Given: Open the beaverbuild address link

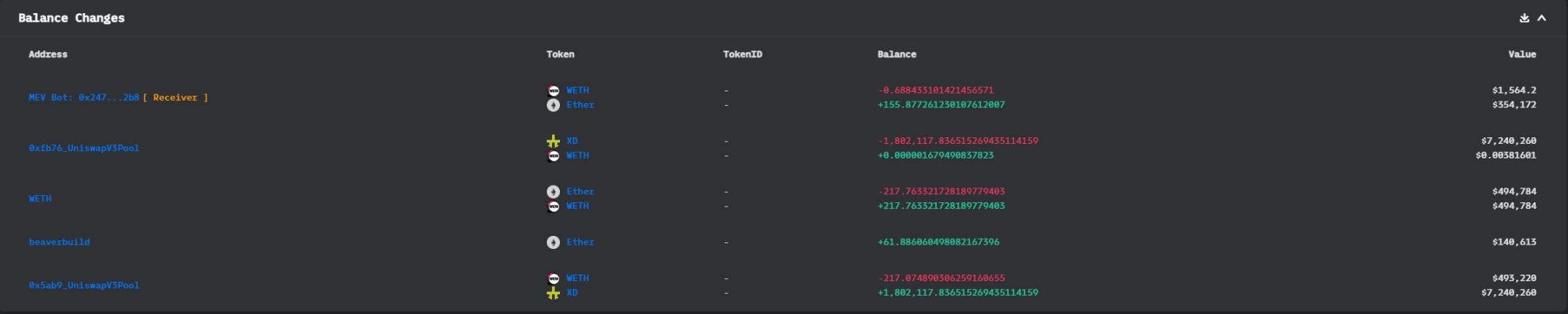Looking at the screenshot, I should tap(59, 242).
